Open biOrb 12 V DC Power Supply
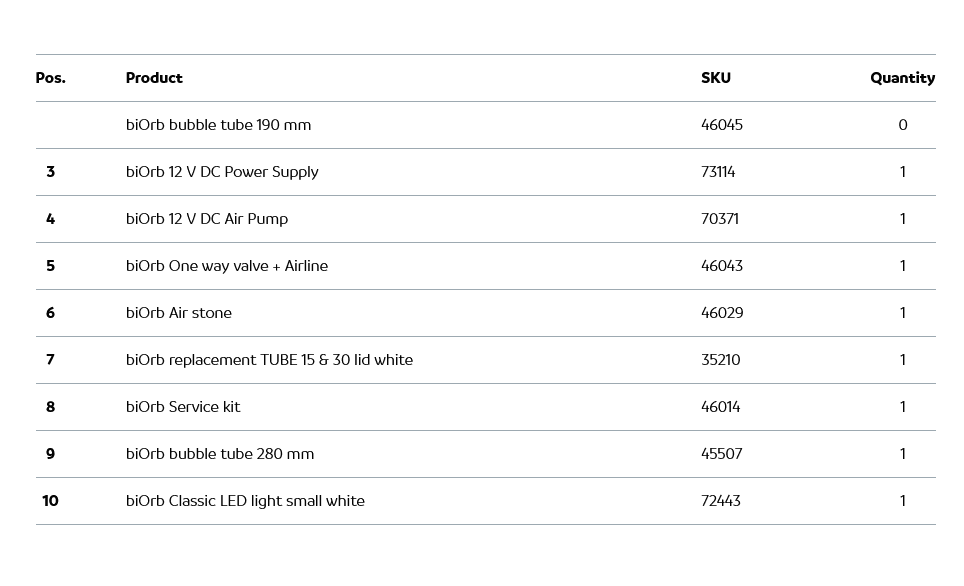 pyautogui.click(x=222, y=172)
